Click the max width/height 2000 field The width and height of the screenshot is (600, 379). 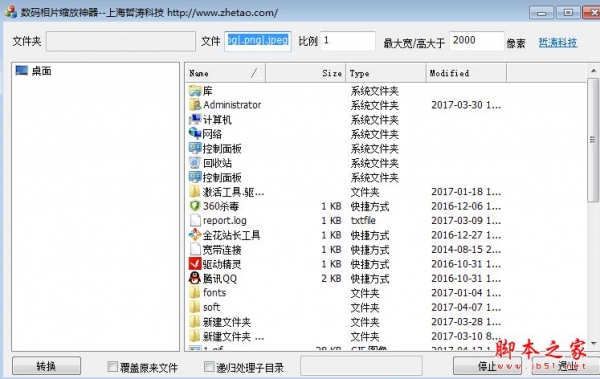coord(476,41)
